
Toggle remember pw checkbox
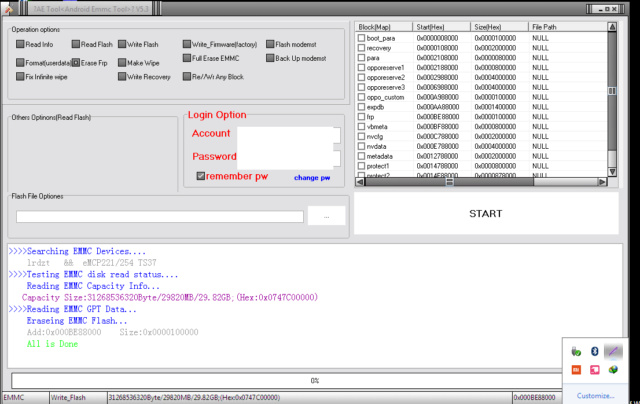coord(201,177)
